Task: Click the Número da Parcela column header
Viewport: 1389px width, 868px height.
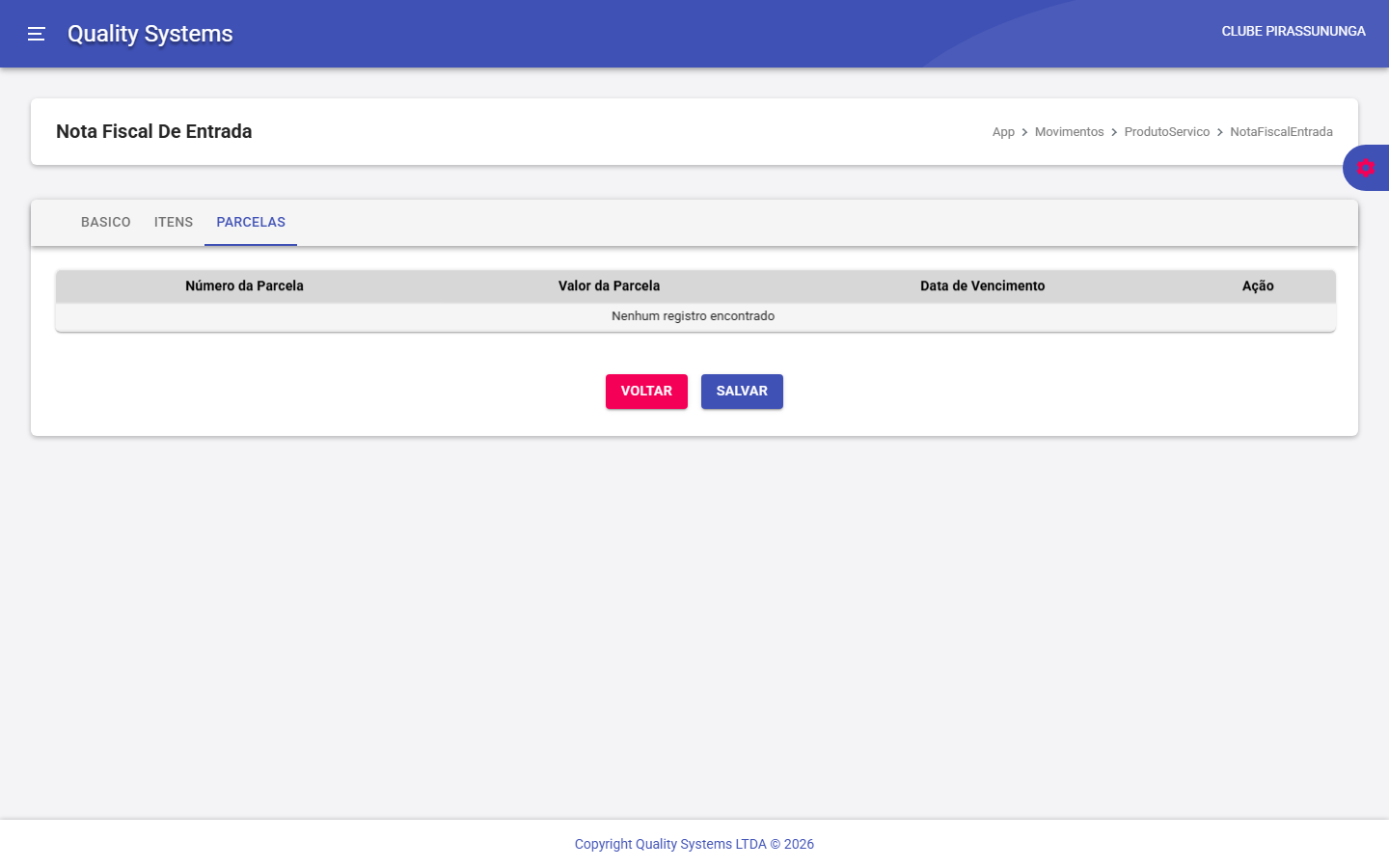Action: 244,285
